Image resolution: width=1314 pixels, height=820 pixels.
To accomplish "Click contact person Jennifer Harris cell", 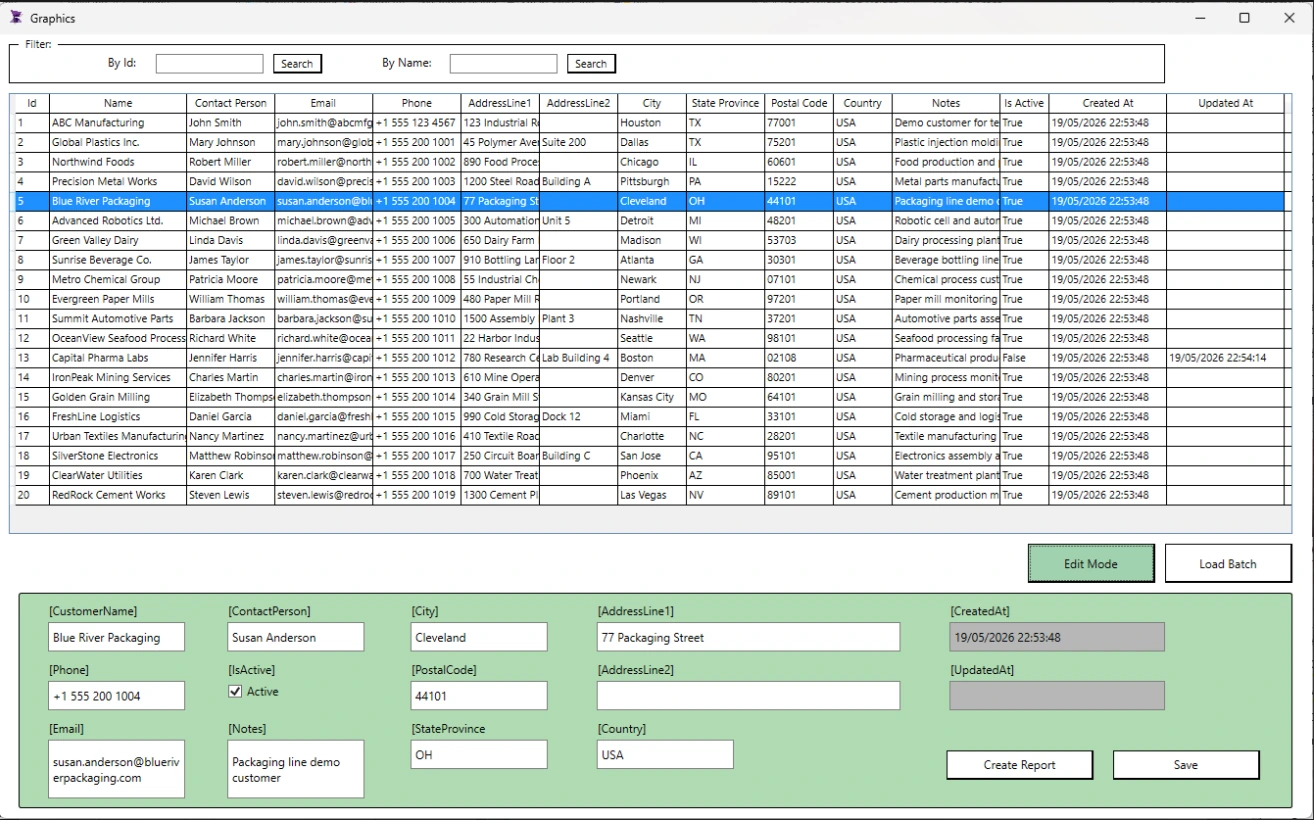I will pos(231,358).
